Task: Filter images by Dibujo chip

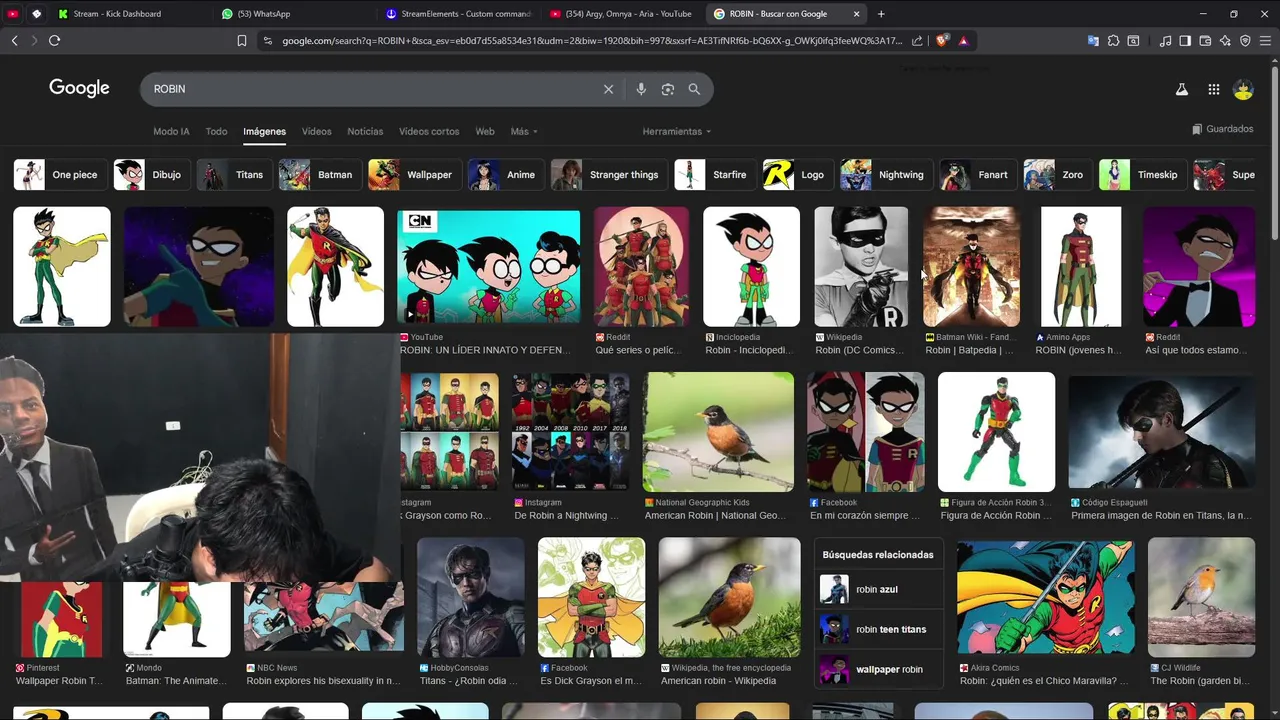Action: click(151, 175)
